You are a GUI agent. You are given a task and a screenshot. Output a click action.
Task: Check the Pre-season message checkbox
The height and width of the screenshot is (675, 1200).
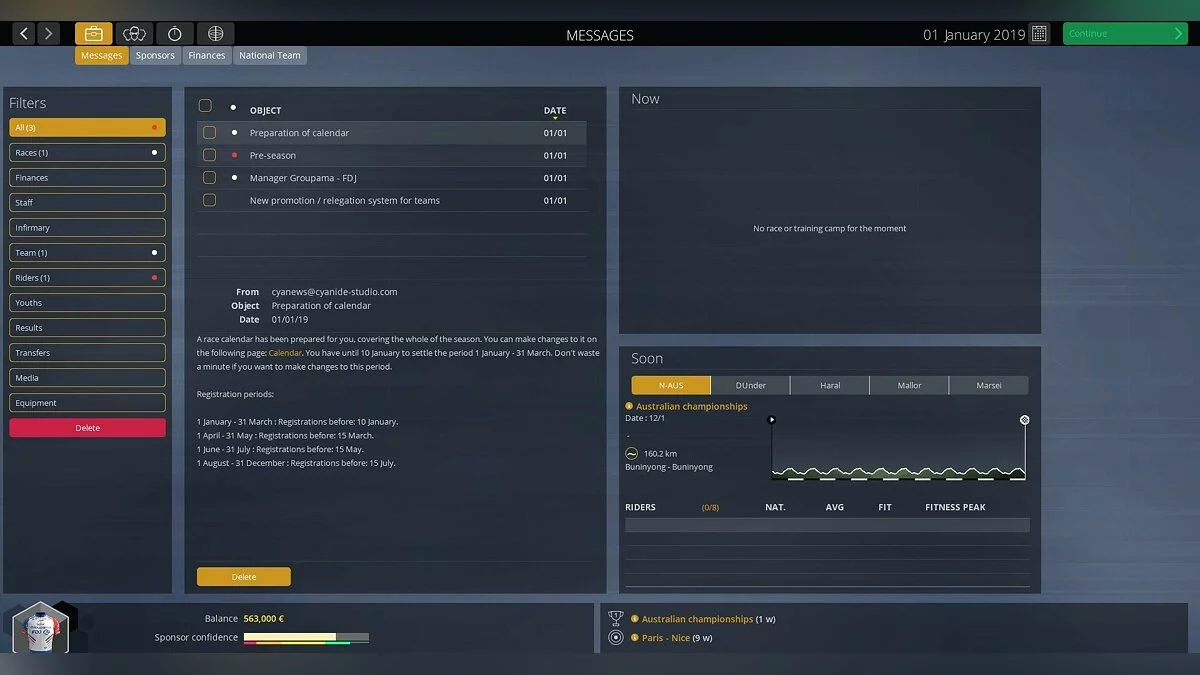coord(209,155)
